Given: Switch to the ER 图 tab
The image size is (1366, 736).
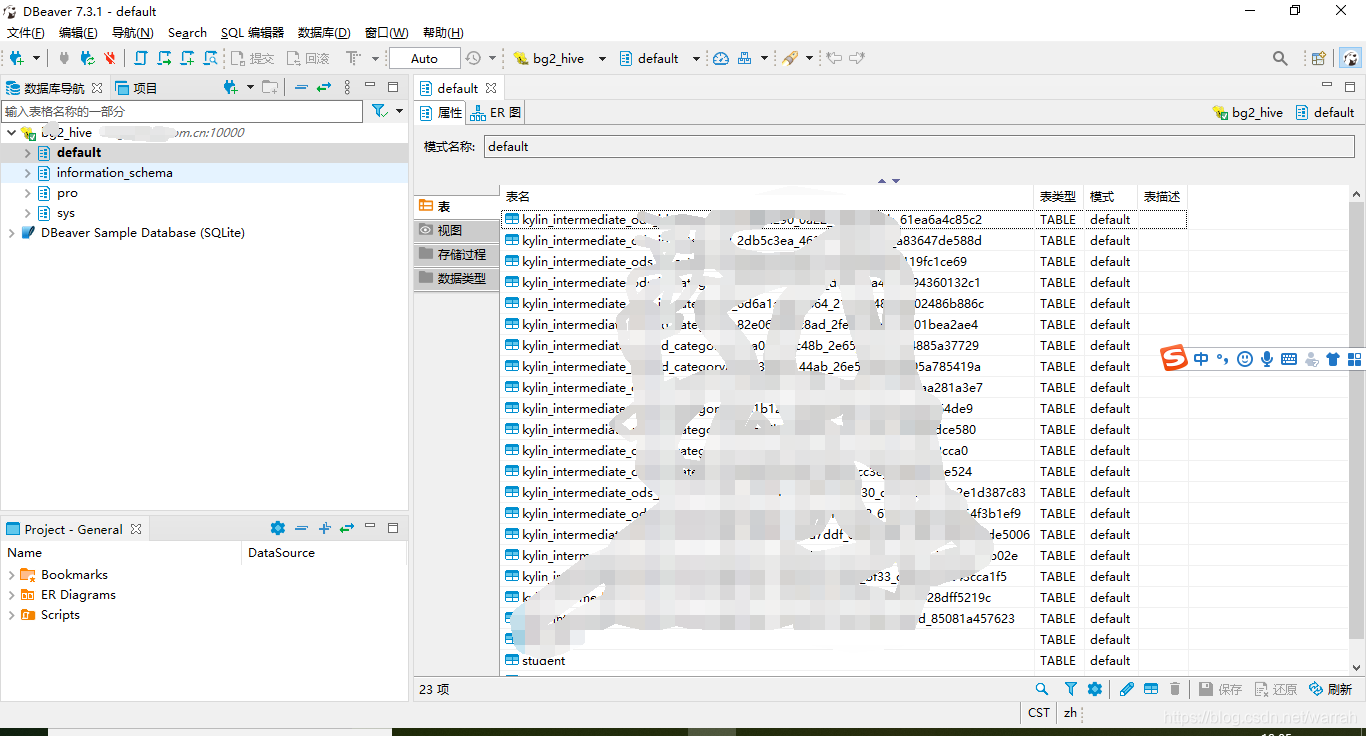Looking at the screenshot, I should tap(495, 113).
